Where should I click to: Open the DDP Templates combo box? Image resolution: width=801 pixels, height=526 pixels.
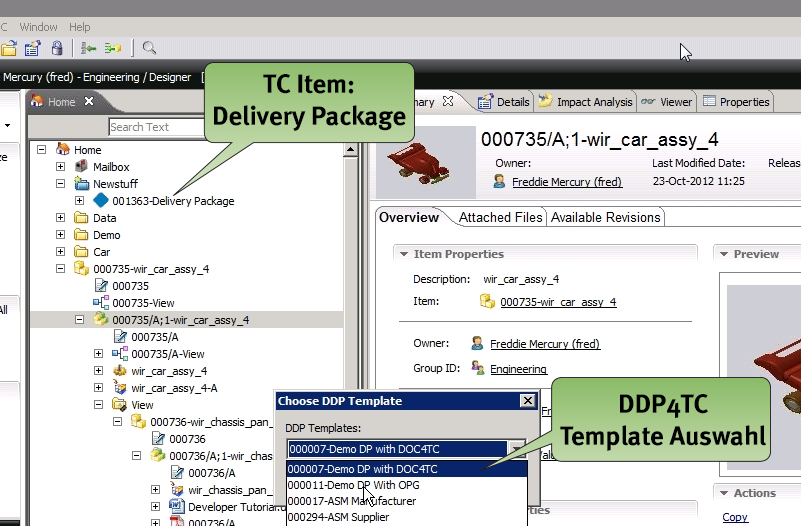pos(517,449)
